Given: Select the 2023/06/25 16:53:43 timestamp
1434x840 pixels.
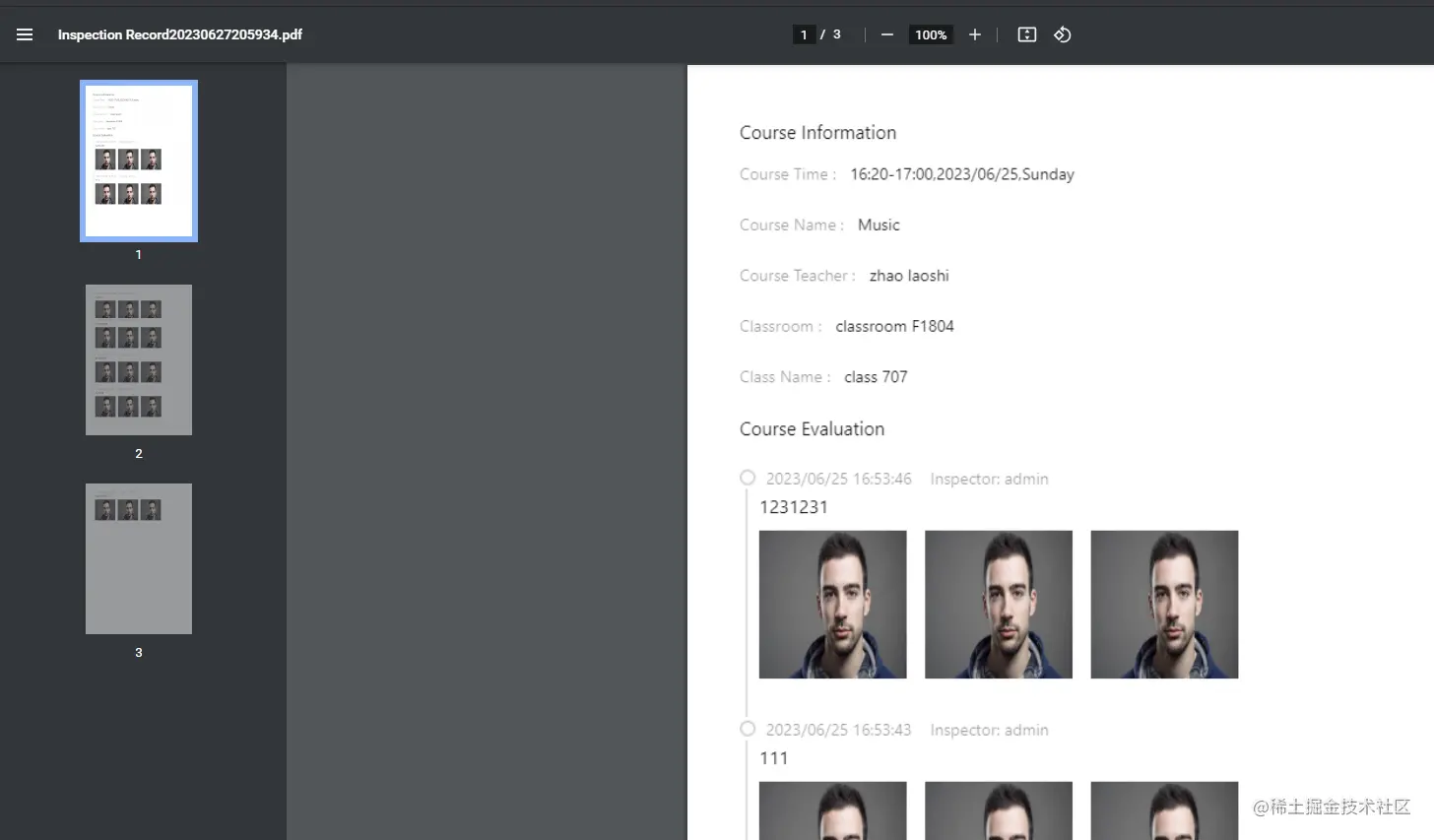Looking at the screenshot, I should point(839,730).
